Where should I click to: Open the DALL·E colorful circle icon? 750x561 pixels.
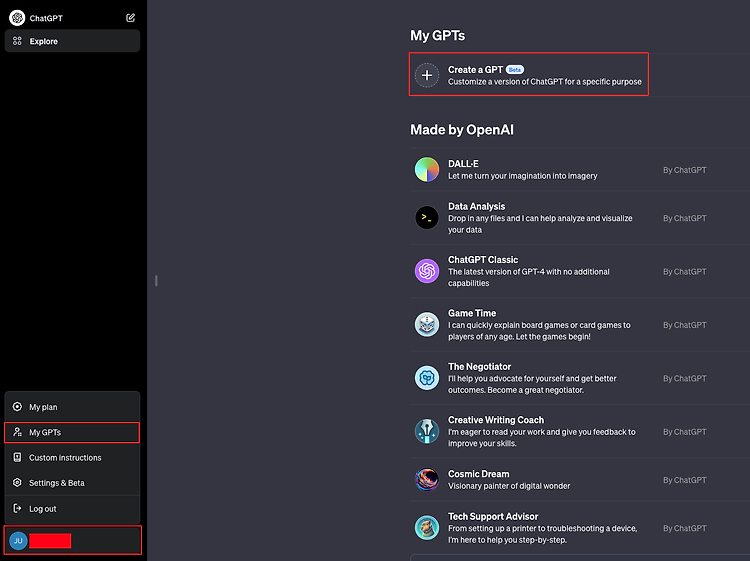click(427, 169)
